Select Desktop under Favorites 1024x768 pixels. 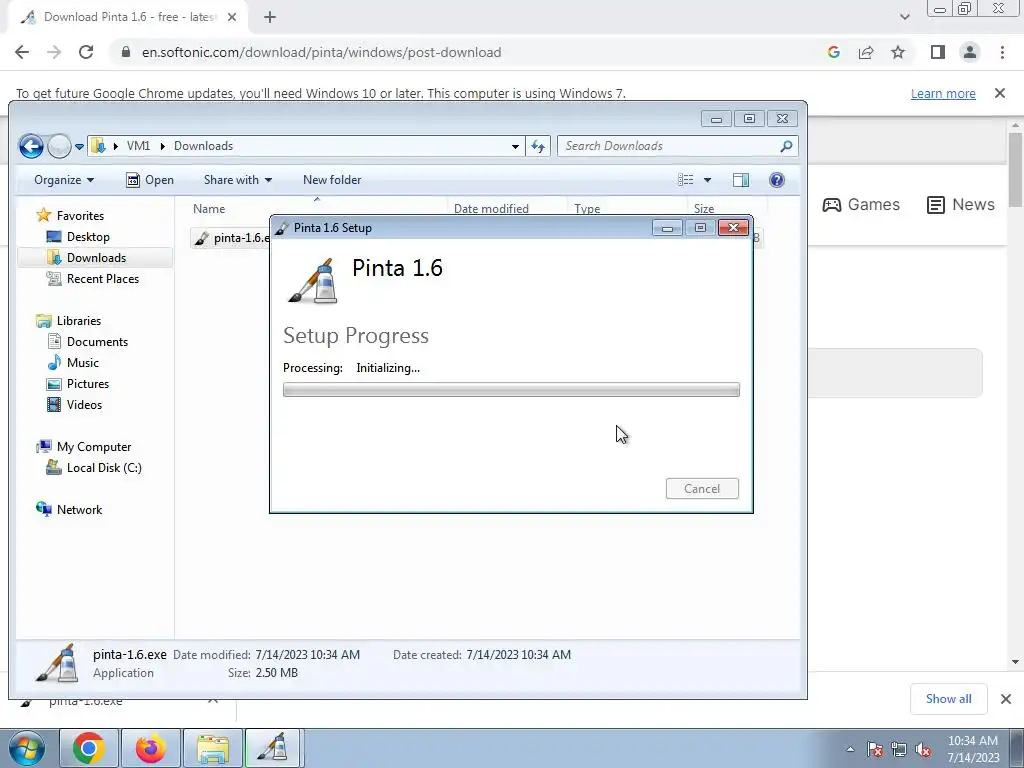pos(88,237)
